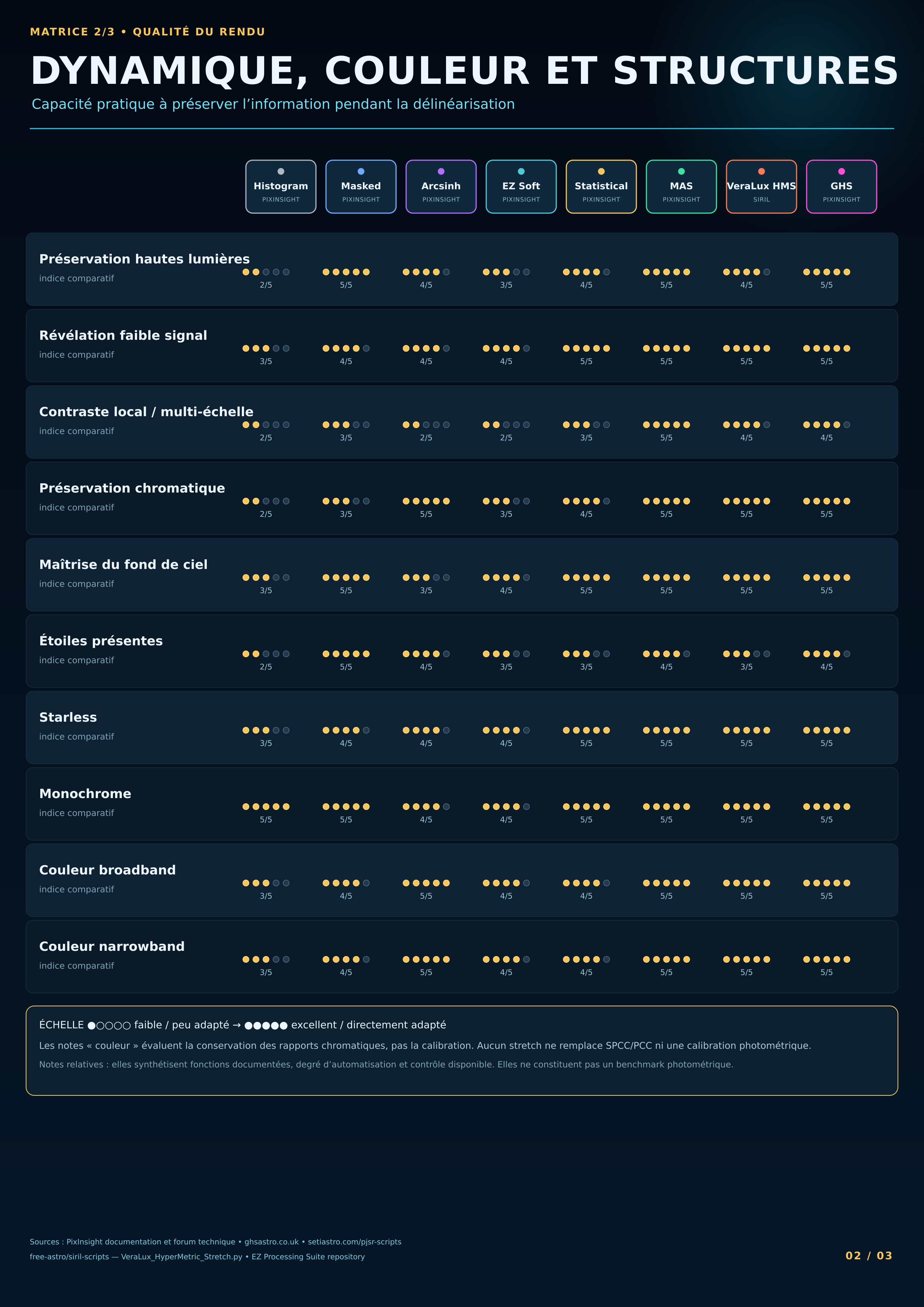Viewport: 924px width, 1307px height.
Task: Click the blue dot above Masked
Action: [361, 171]
